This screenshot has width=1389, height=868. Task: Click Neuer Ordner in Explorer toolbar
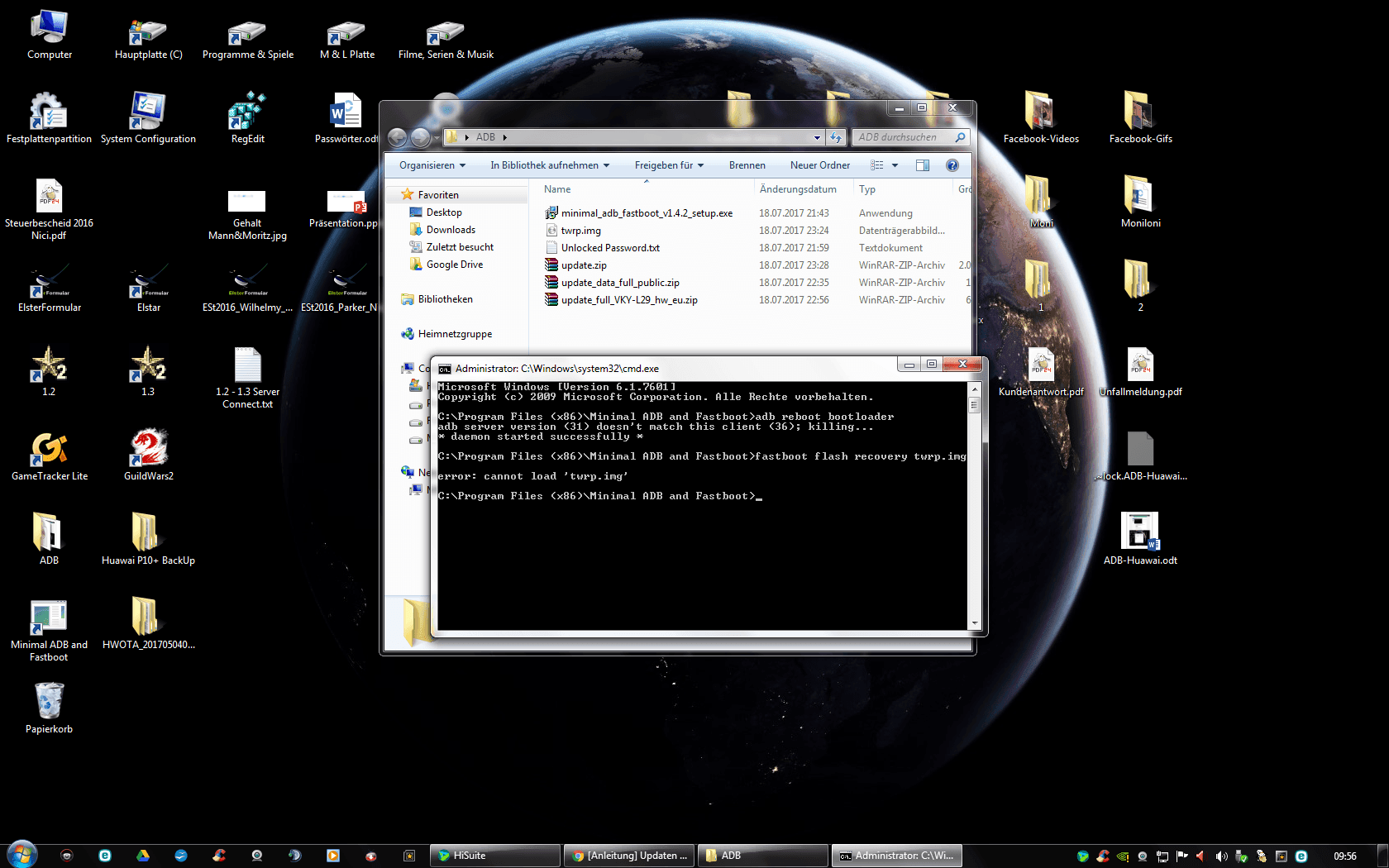819,165
